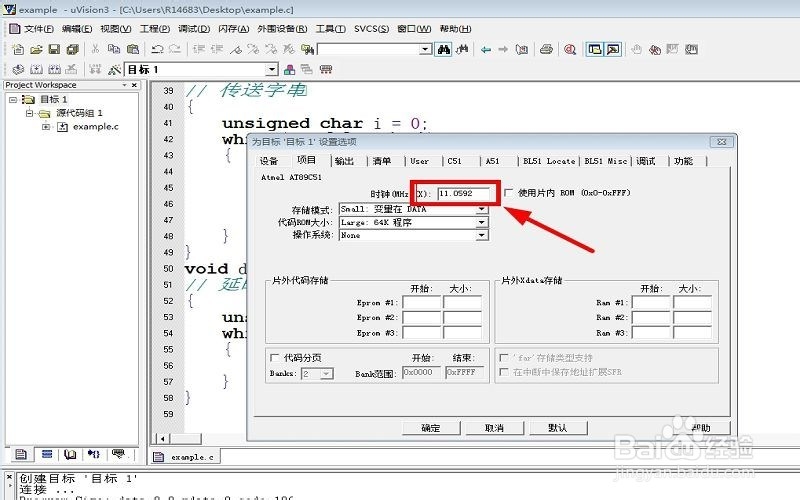This screenshot has width=800, height=500.
Task: Open 存储模式 dropdown list
Action: tap(482, 209)
